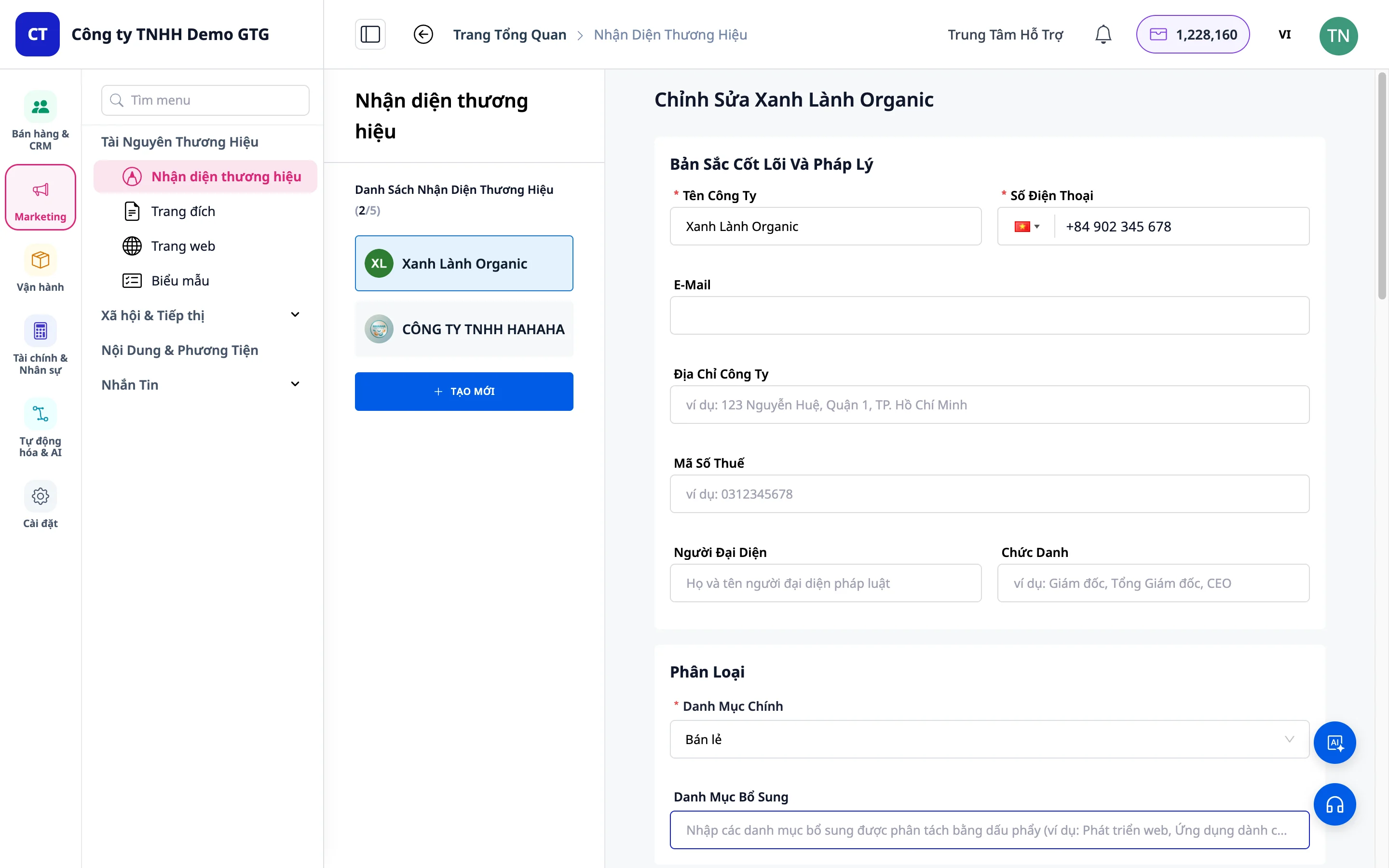Open Vận hành module icon
Viewport: 1389px width, 868px height.
40,268
